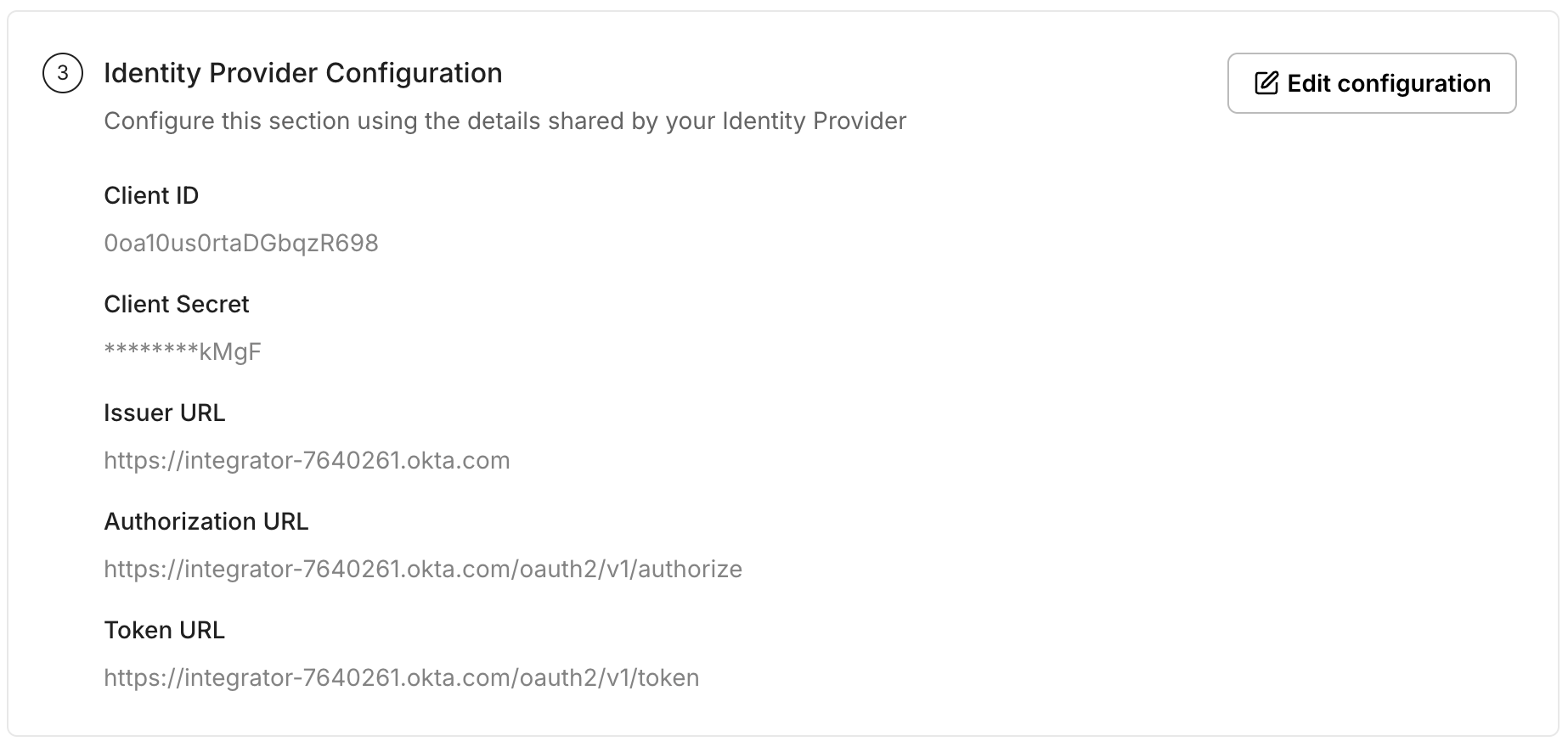Click the oauth2 authorize endpoint text

tap(422, 569)
